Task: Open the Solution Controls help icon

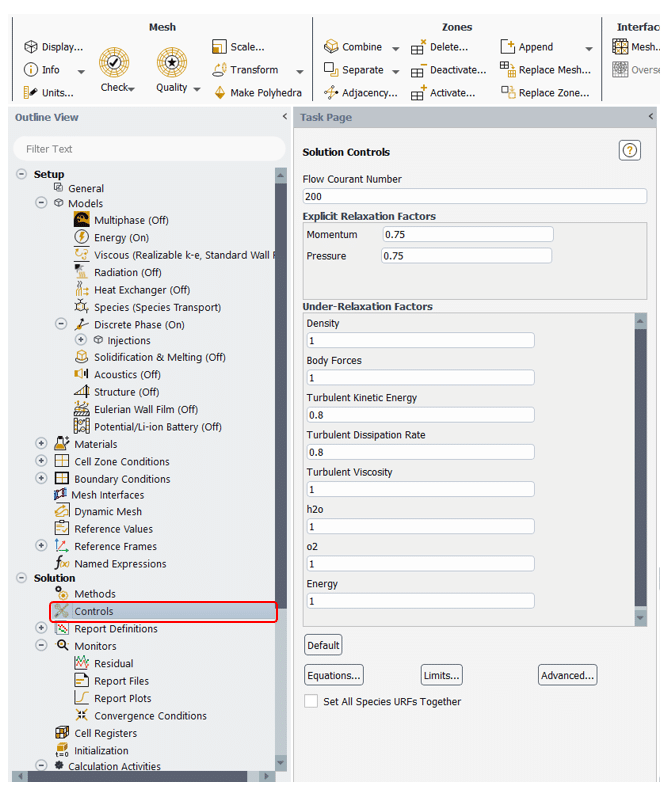Action: tap(629, 151)
